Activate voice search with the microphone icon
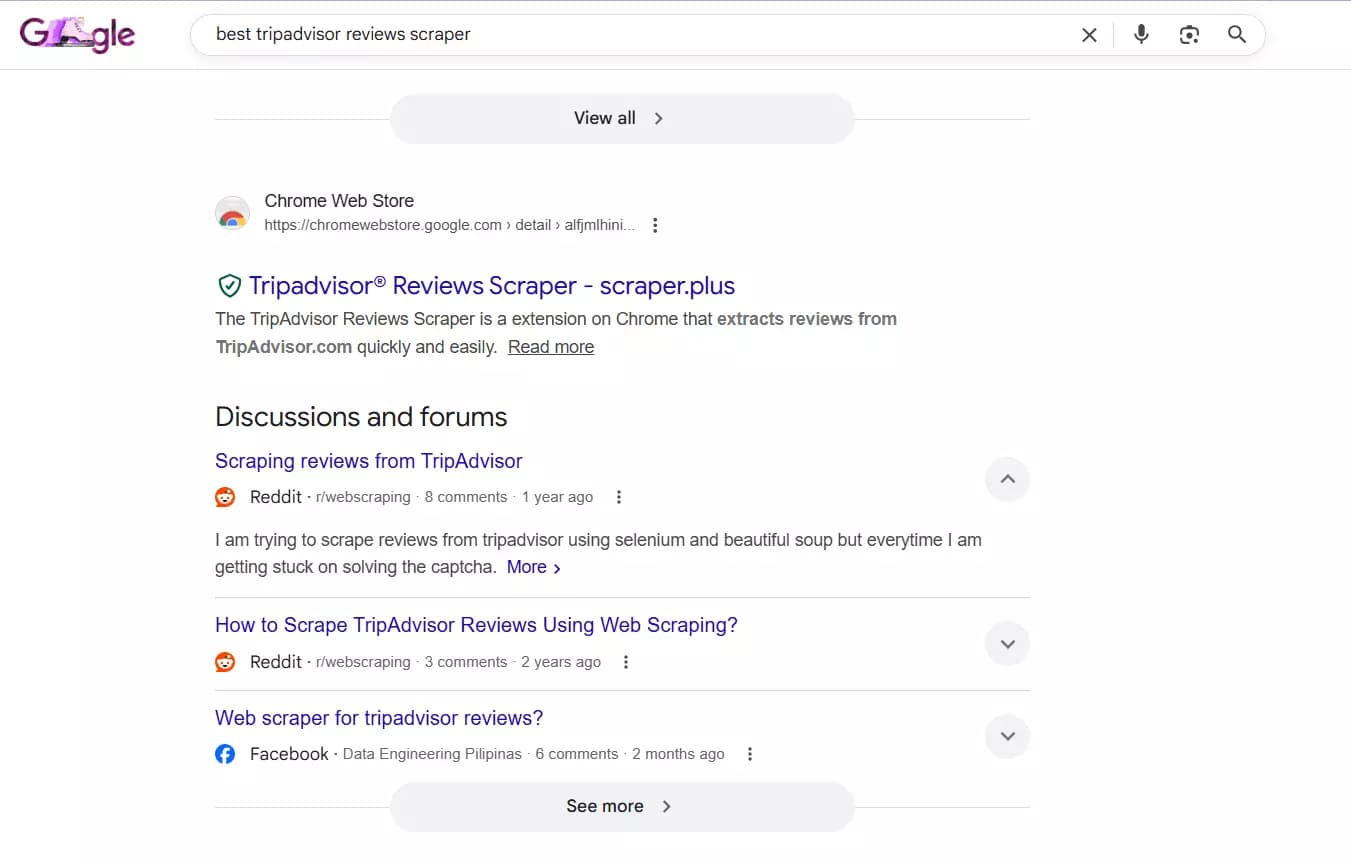 (1141, 34)
